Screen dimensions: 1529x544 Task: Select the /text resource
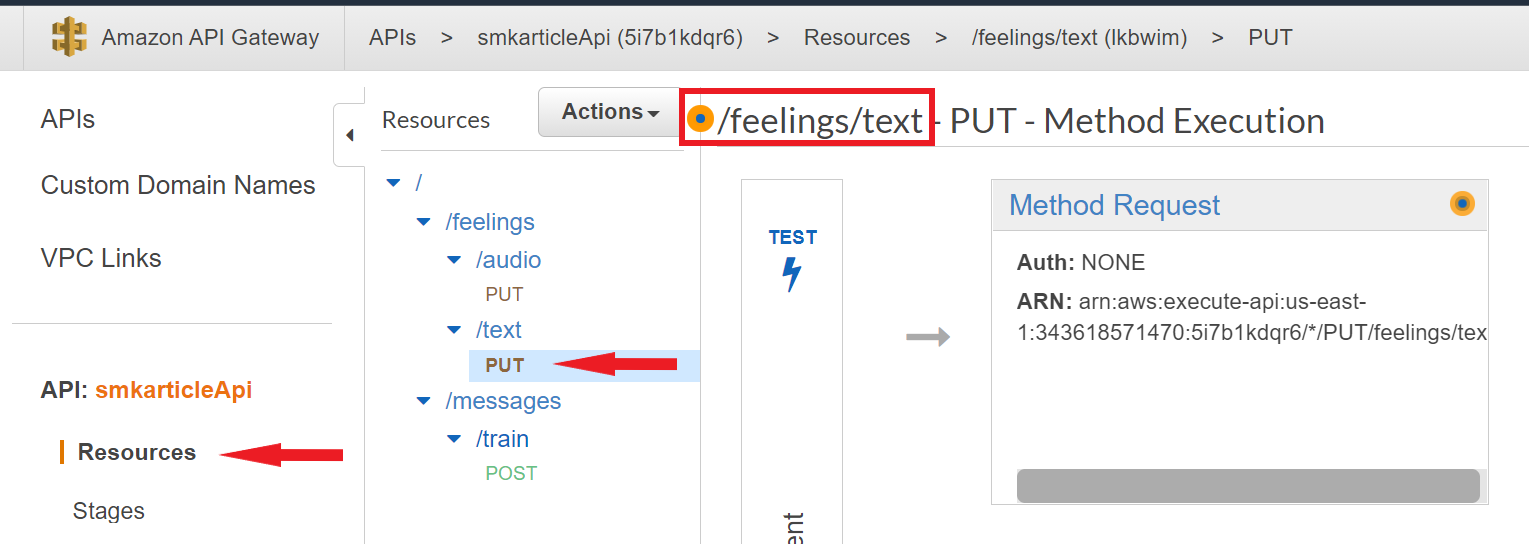[x=499, y=330]
